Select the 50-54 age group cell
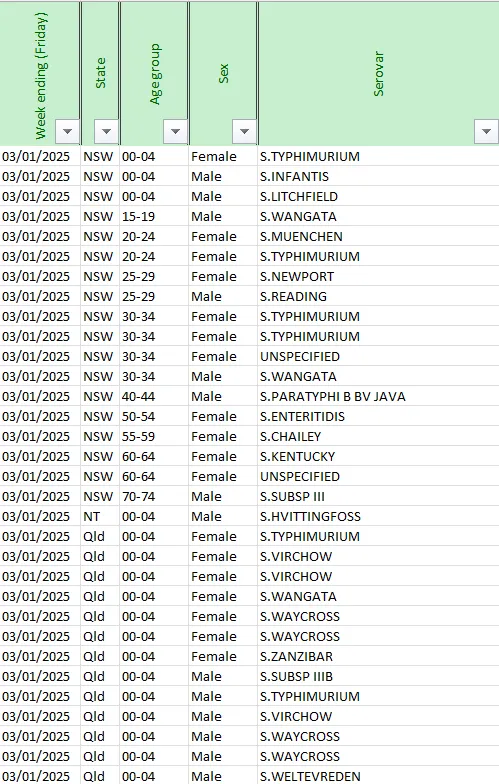This screenshot has height=784, width=499. (x=154, y=416)
